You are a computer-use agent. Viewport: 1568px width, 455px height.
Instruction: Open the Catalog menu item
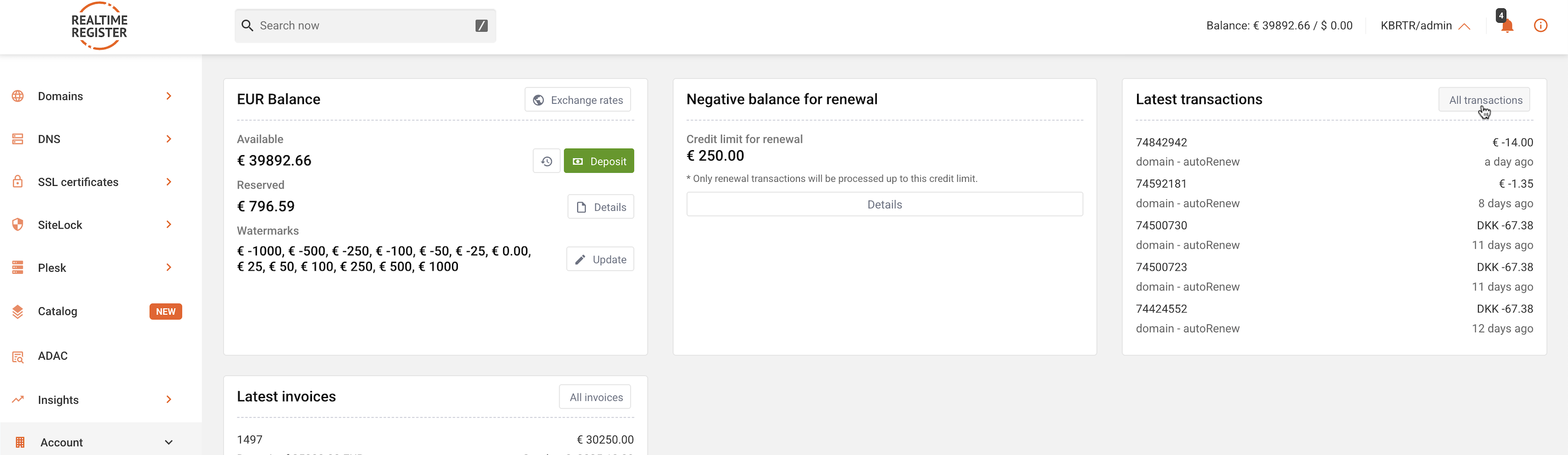57,311
